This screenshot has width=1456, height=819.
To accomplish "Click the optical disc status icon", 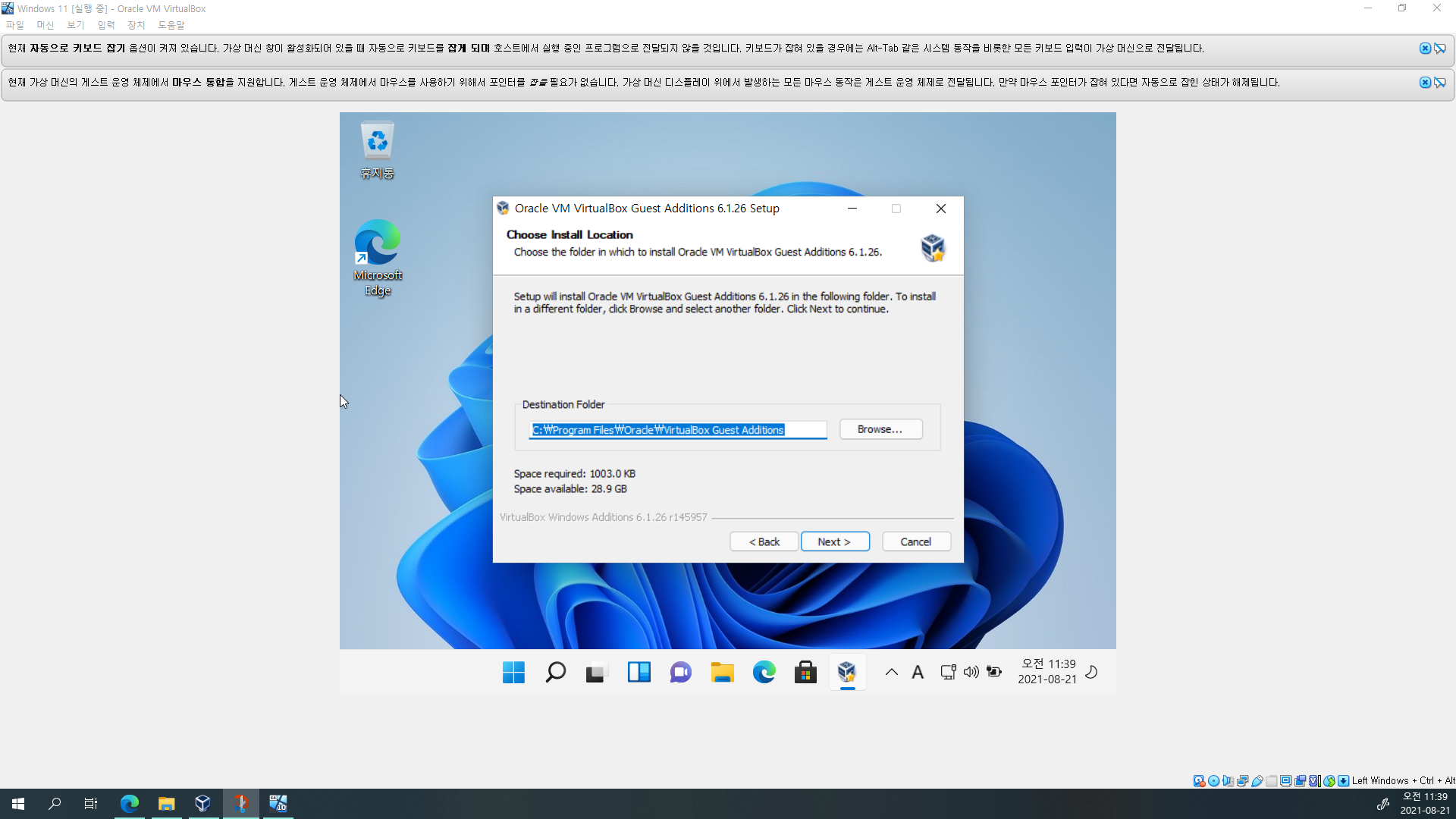I will pos(1213,780).
